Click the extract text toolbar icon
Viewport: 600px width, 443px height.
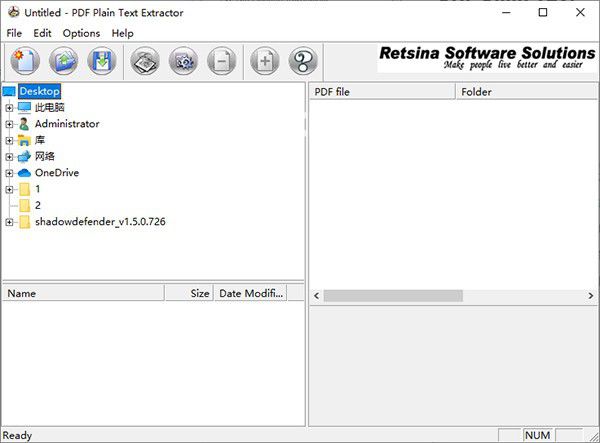145,61
